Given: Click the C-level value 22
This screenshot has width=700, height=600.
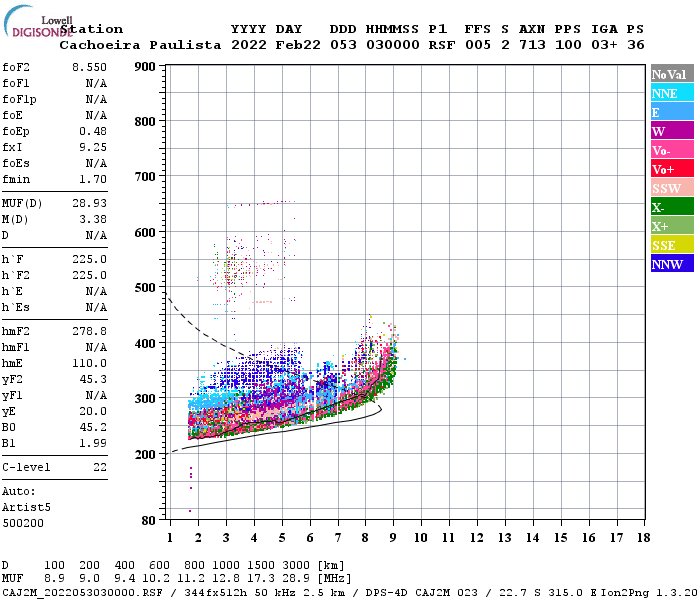Looking at the screenshot, I should pos(100,467).
